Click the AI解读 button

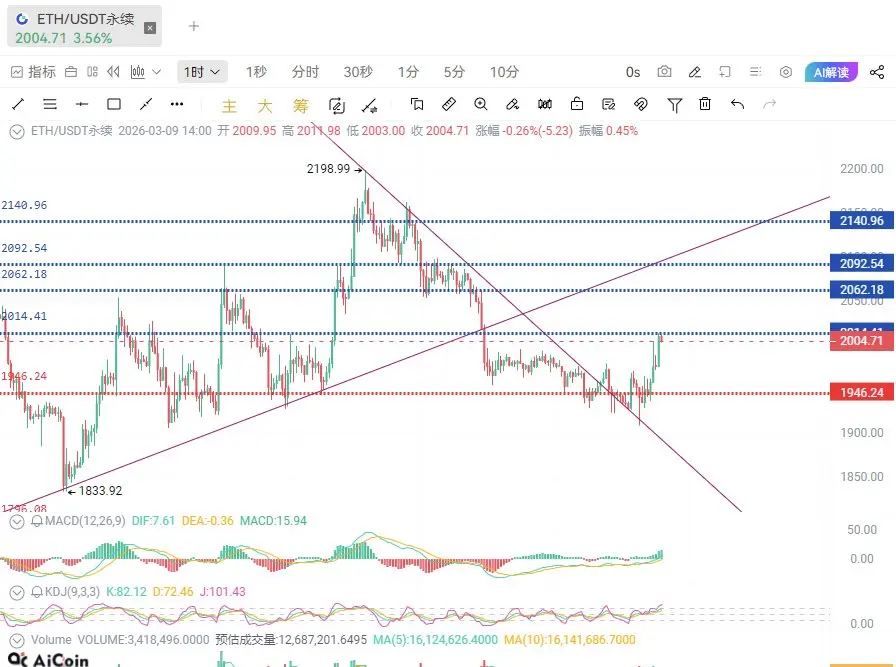click(831, 73)
